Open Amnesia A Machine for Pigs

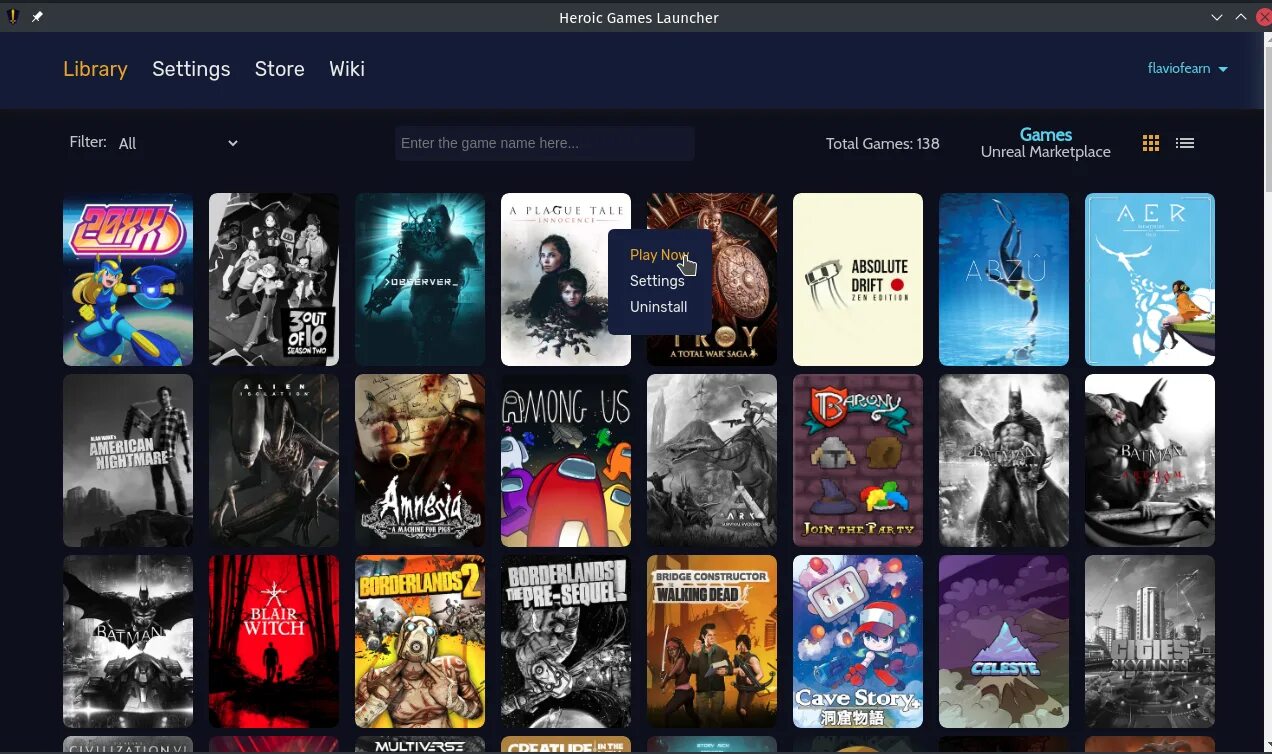pyautogui.click(x=420, y=460)
